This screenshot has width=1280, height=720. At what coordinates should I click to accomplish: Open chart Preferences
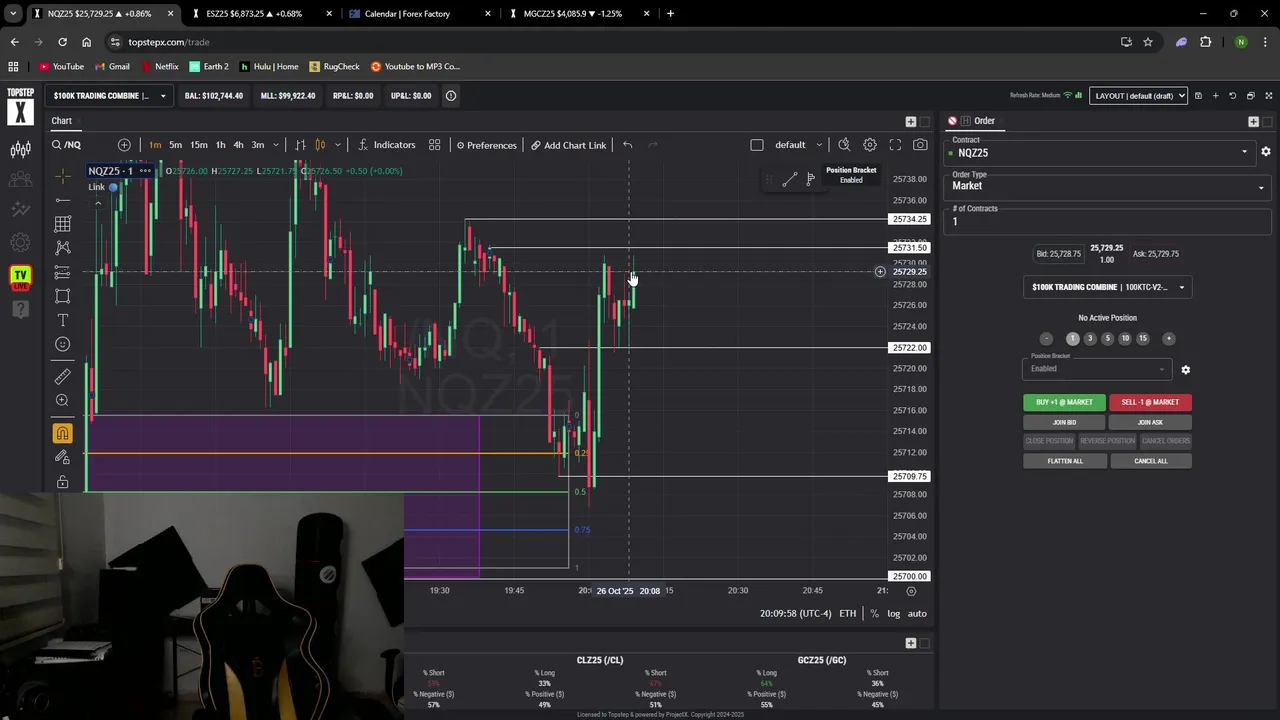[486, 145]
